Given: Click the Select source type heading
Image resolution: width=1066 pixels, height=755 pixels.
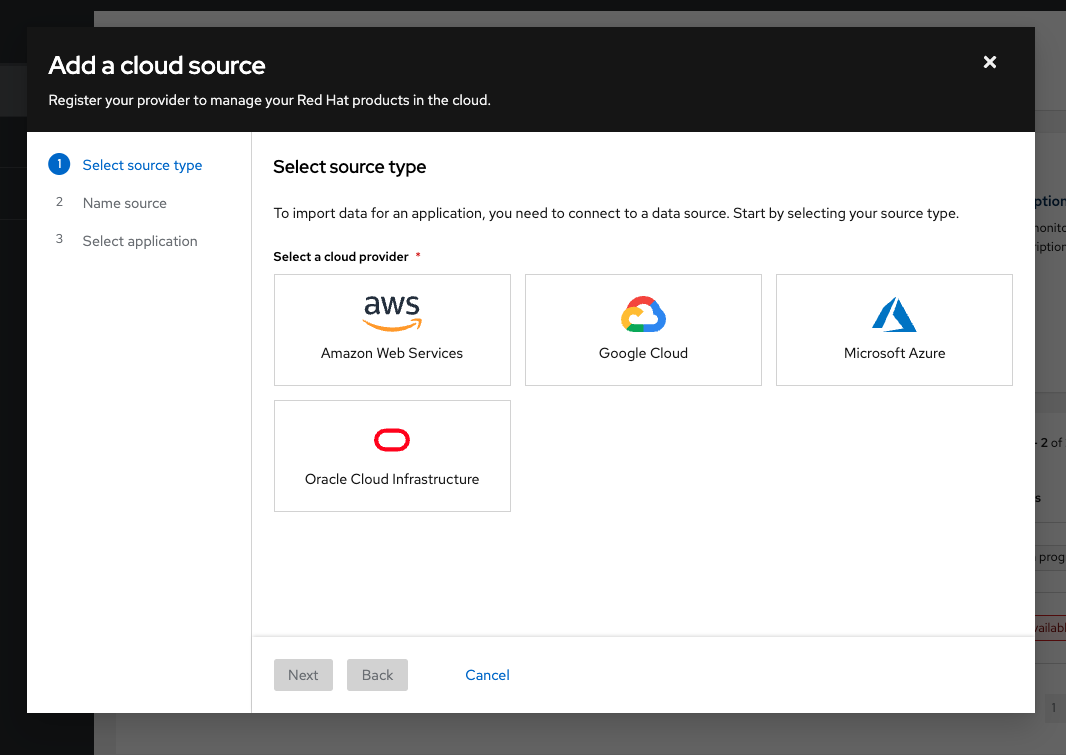Looking at the screenshot, I should tap(349, 167).
